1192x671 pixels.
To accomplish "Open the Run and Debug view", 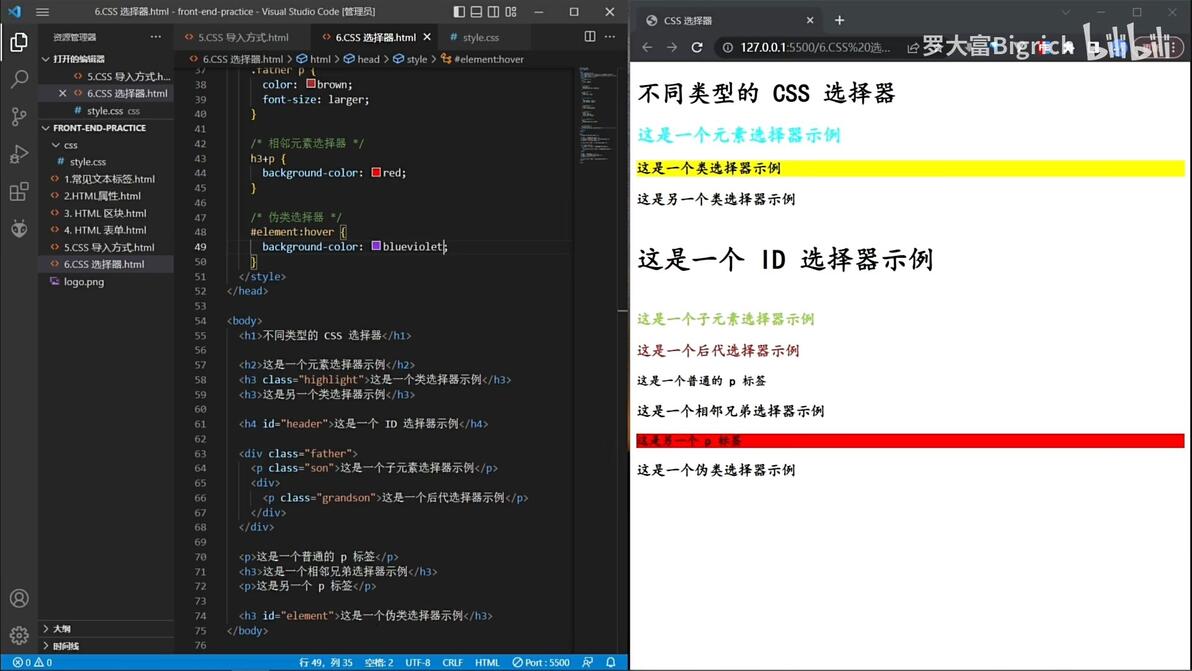I will (19, 154).
